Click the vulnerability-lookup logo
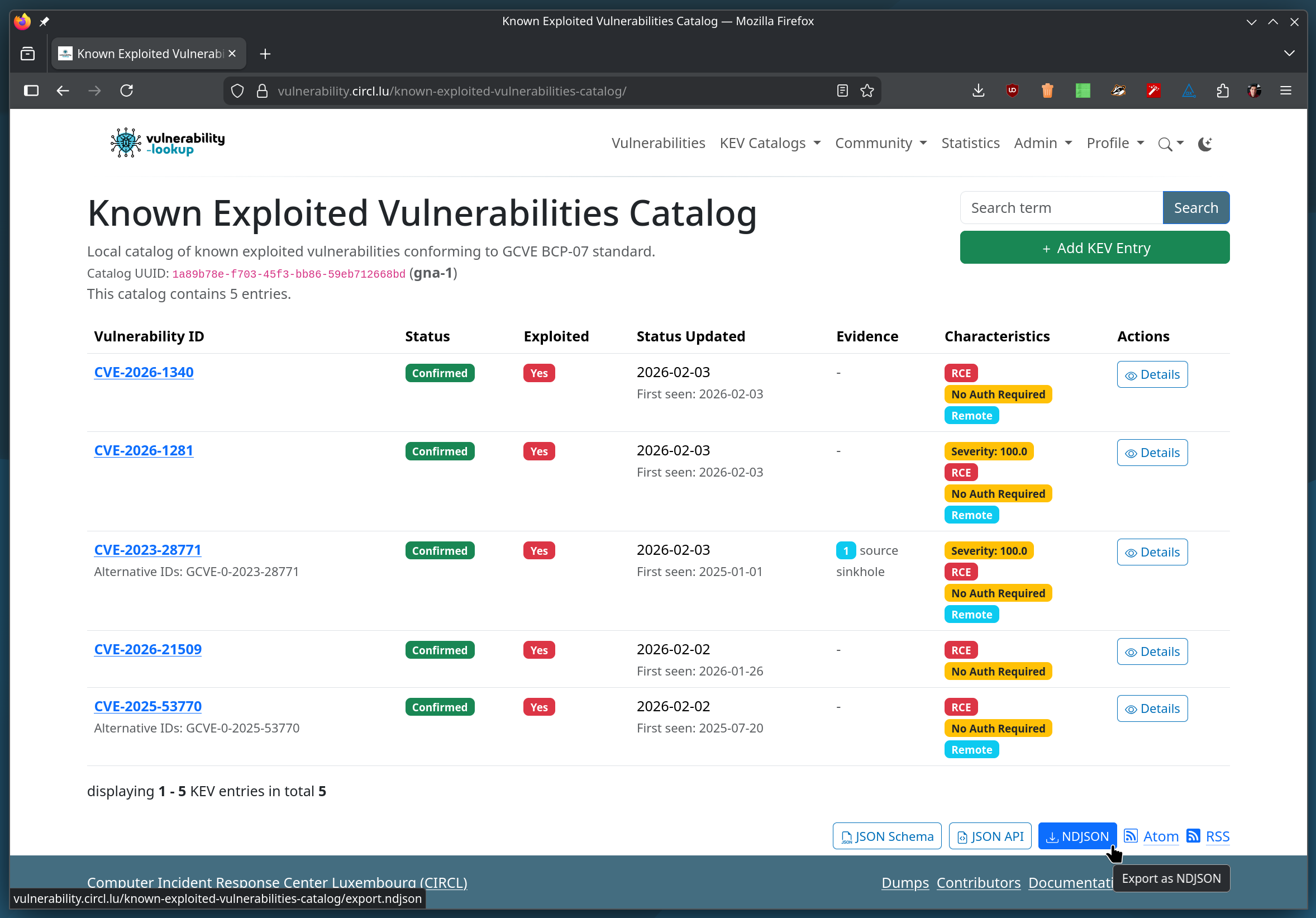 pos(168,144)
